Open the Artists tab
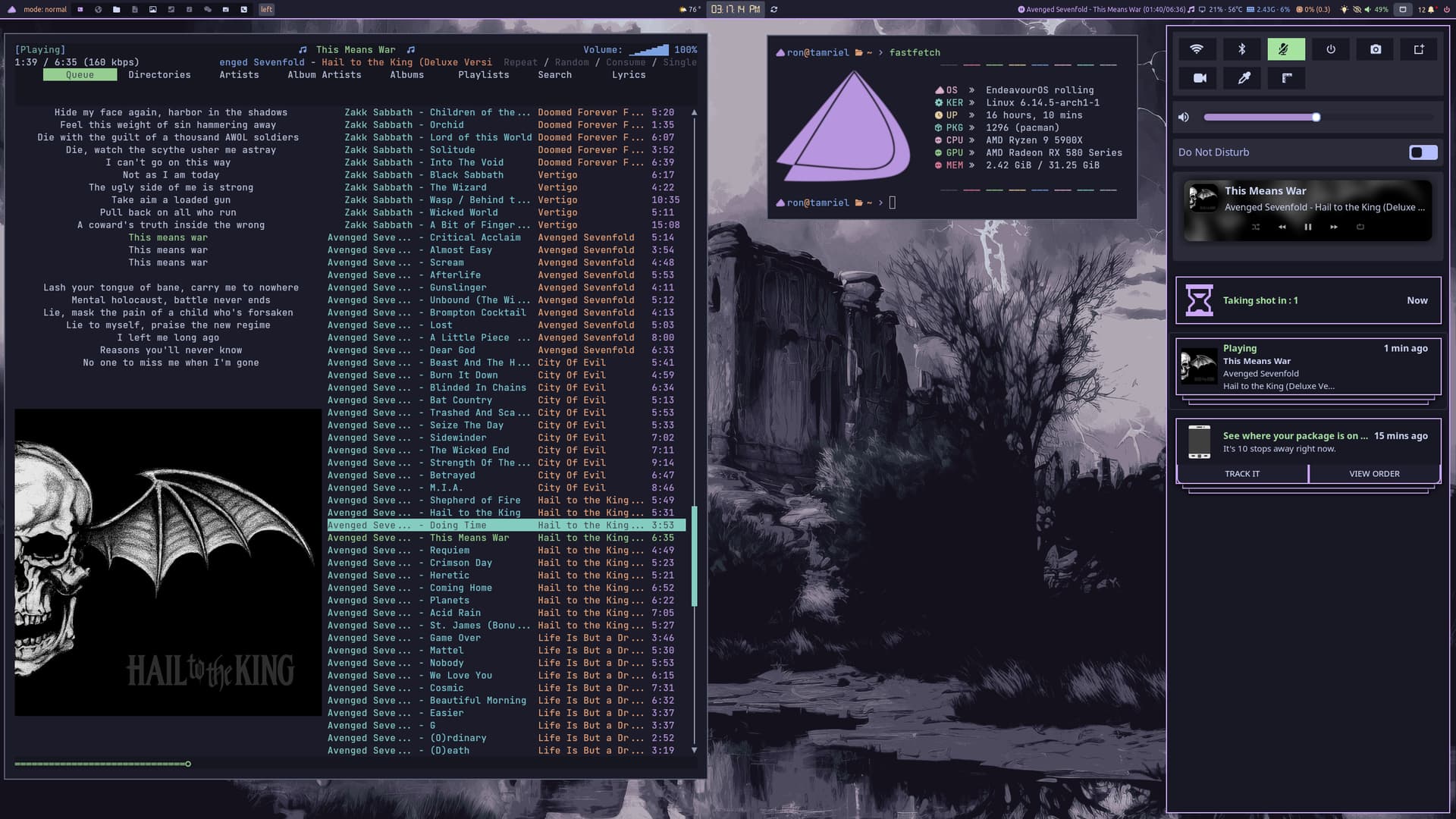1456x819 pixels. 239,74
